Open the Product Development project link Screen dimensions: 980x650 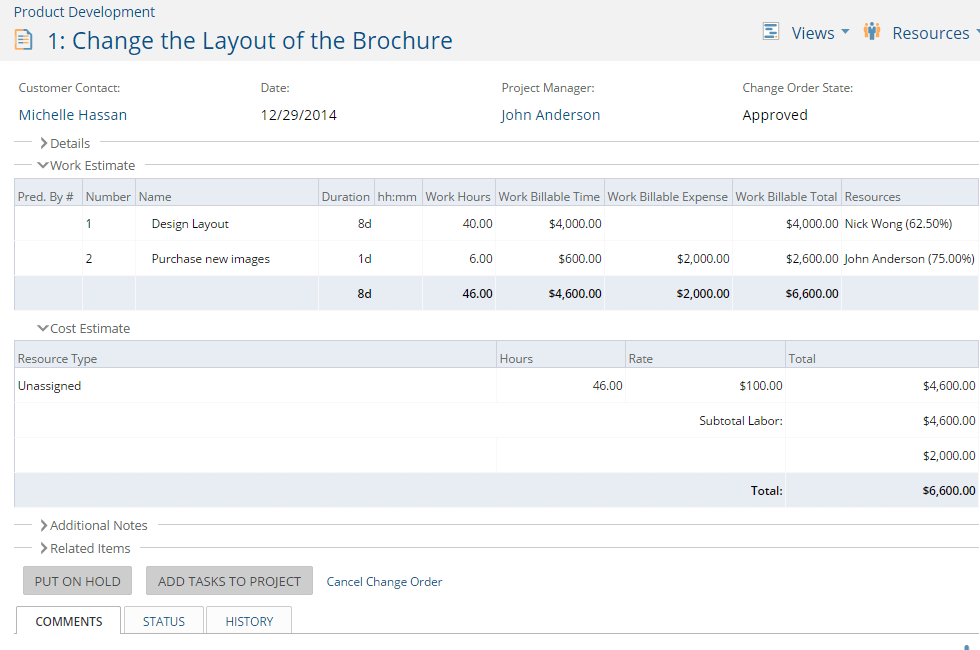pyautogui.click(x=84, y=12)
